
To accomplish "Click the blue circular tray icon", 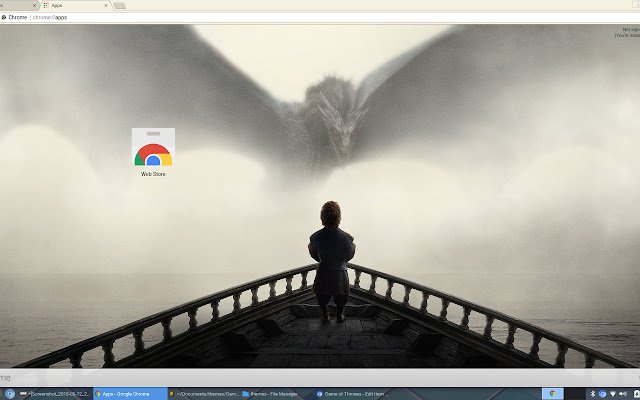I will point(603,394).
